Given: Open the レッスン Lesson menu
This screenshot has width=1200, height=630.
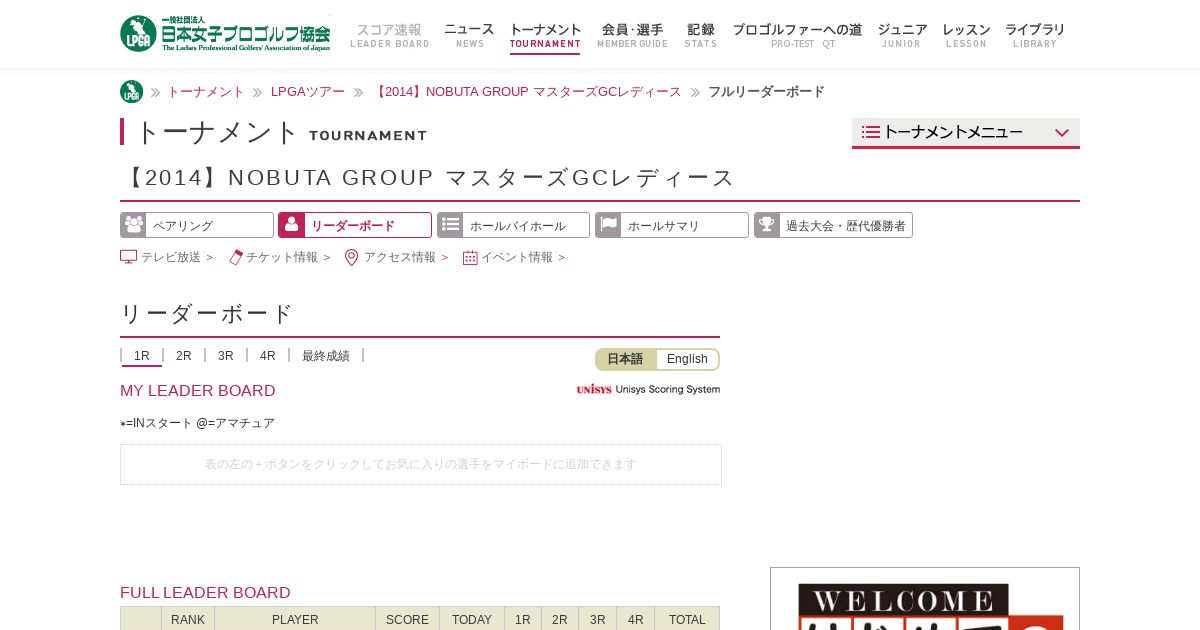Looking at the screenshot, I should pyautogui.click(x=966, y=35).
